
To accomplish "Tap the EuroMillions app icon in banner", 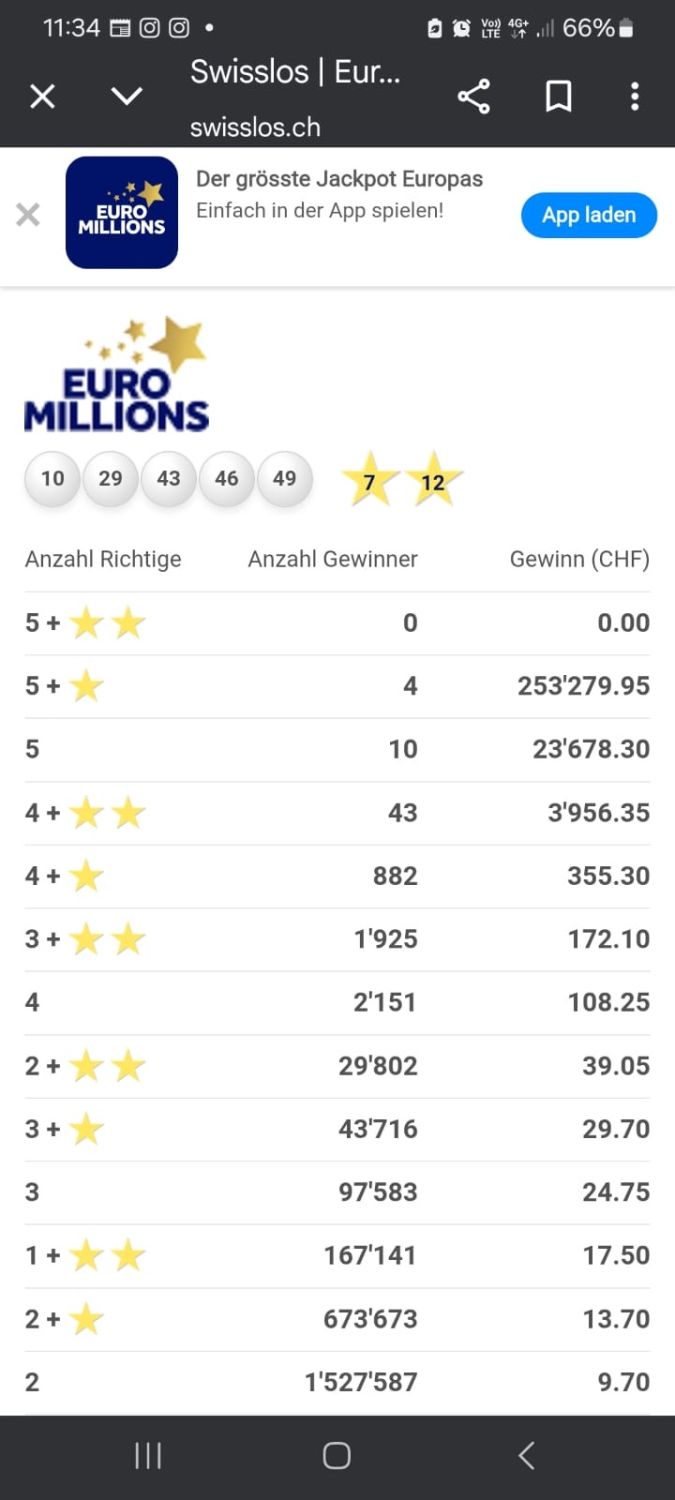I will 121,213.
